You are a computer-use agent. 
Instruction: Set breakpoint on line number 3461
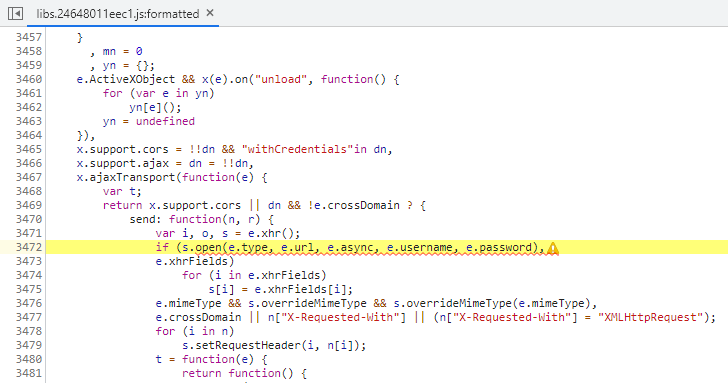pos(29,93)
